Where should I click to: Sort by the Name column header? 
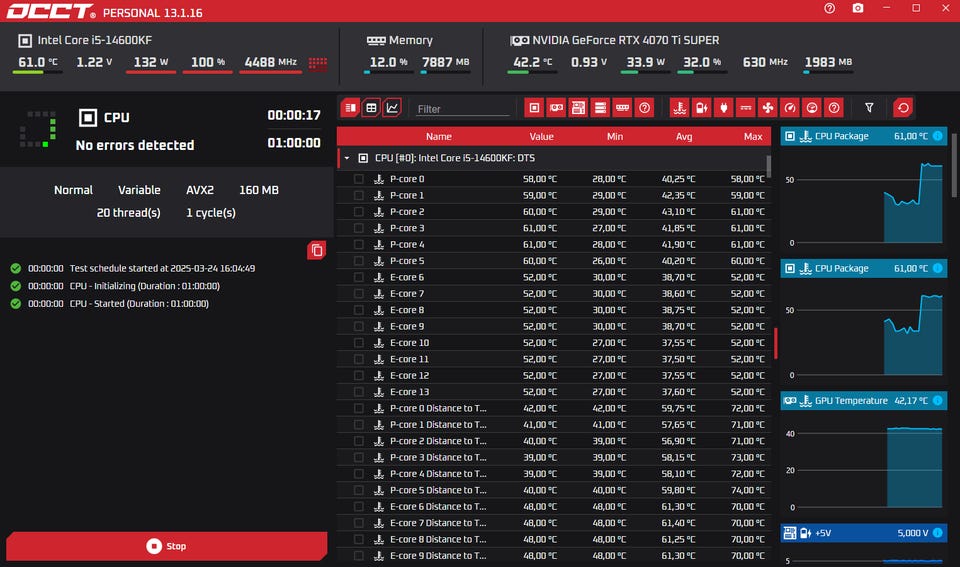click(438, 137)
